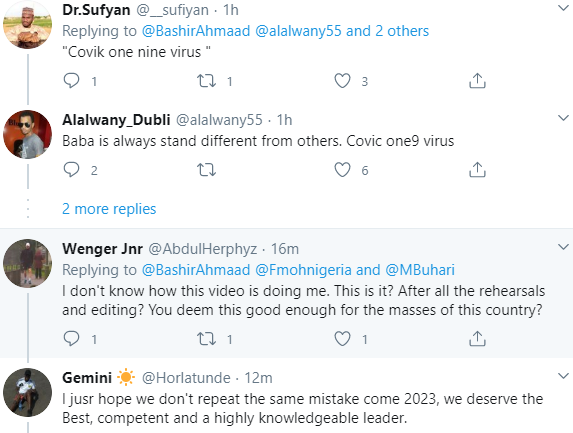Open Gemini's profile picture
This screenshot has height=433, width=573.
point(27,392)
